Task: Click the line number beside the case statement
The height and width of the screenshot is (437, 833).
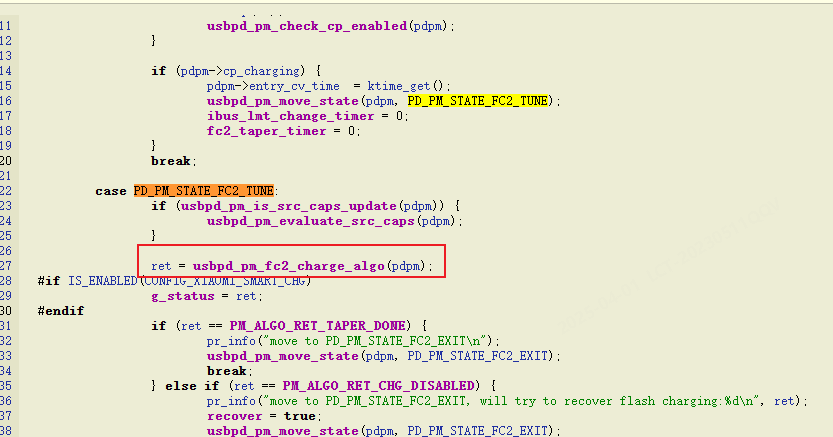Action: point(6,191)
